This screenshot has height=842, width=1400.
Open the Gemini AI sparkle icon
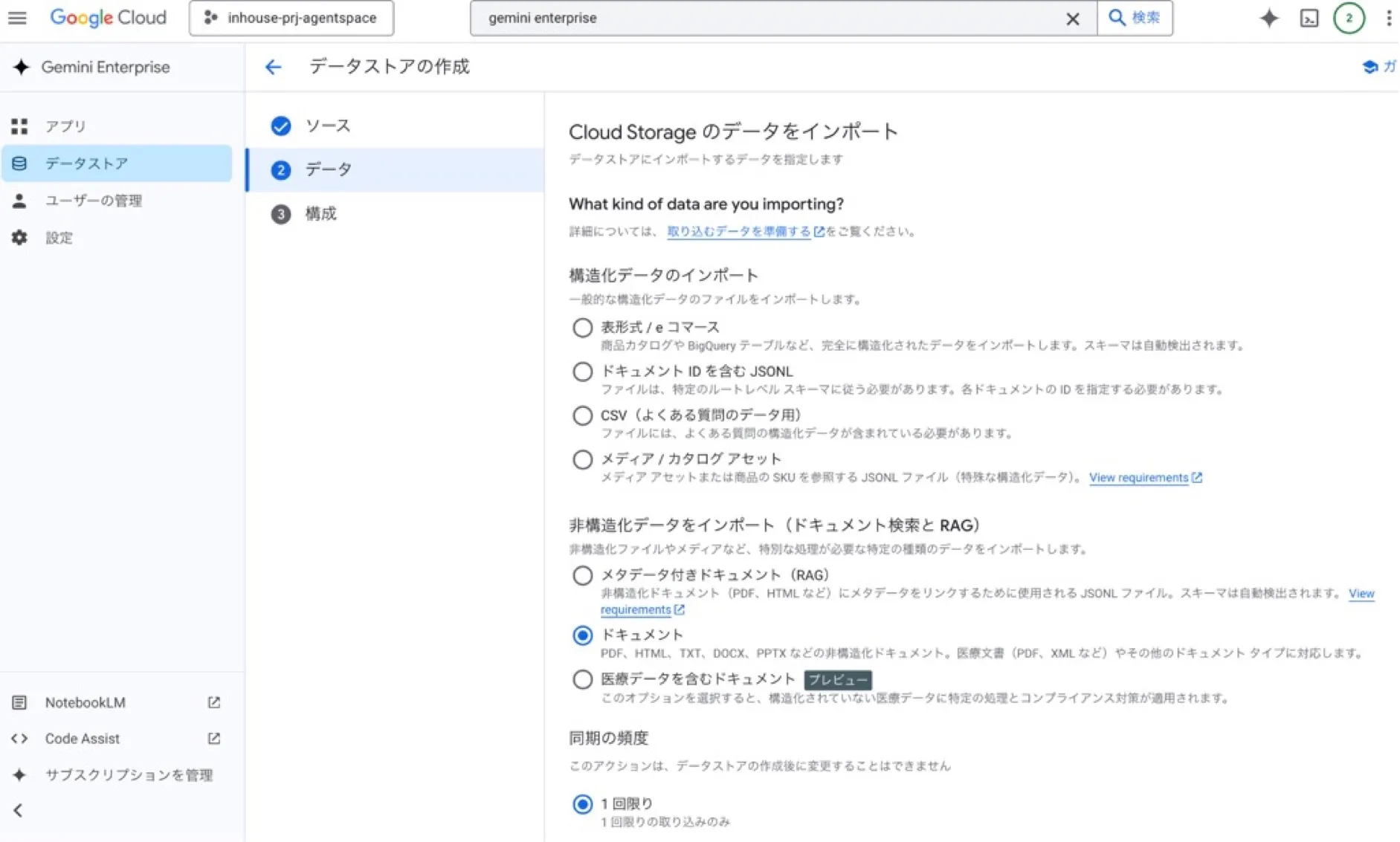coord(1268,18)
